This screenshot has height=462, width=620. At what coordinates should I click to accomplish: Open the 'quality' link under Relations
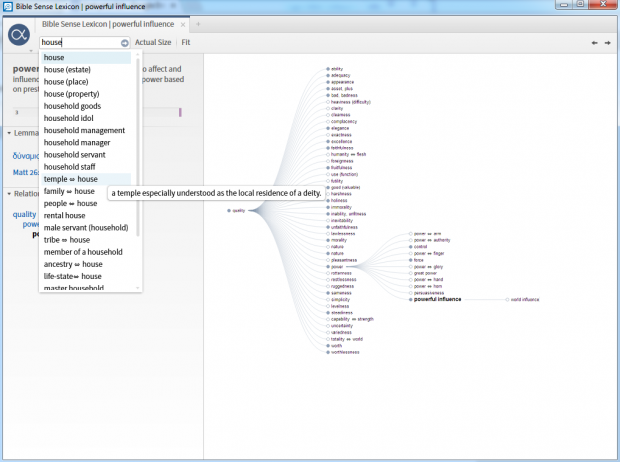(x=24, y=214)
